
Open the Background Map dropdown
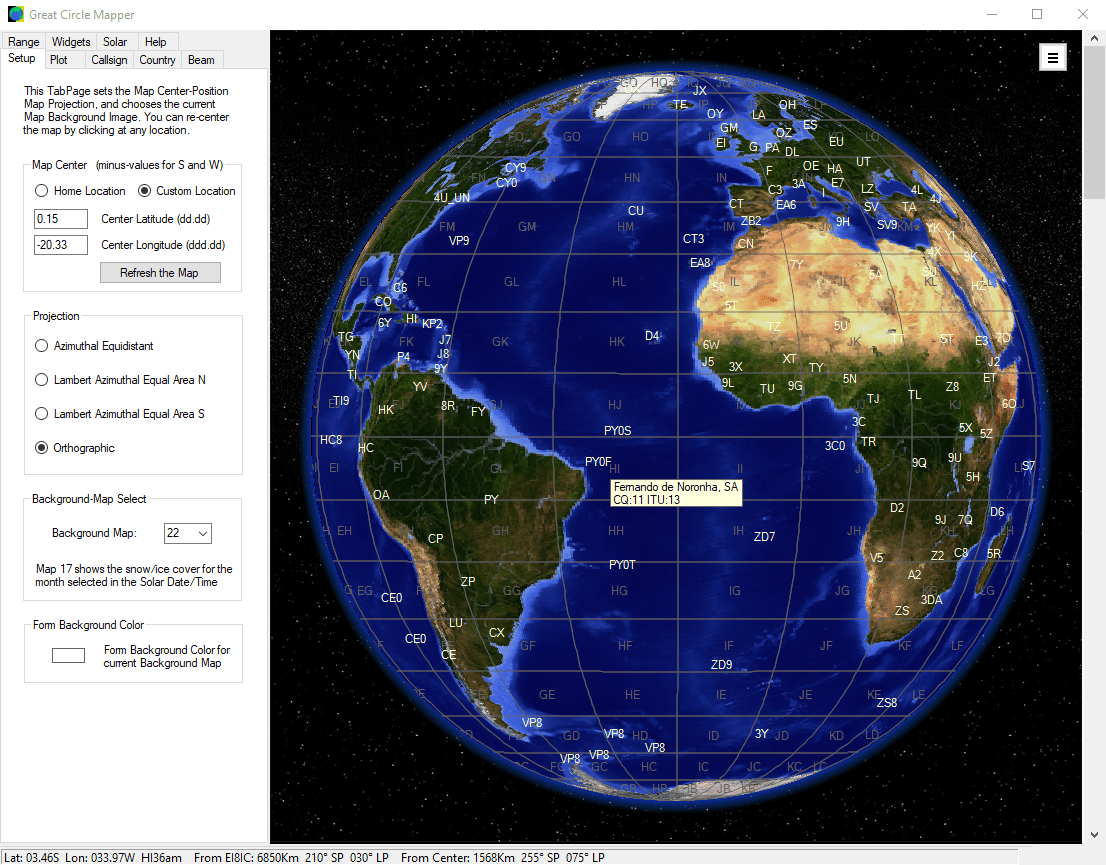204,533
